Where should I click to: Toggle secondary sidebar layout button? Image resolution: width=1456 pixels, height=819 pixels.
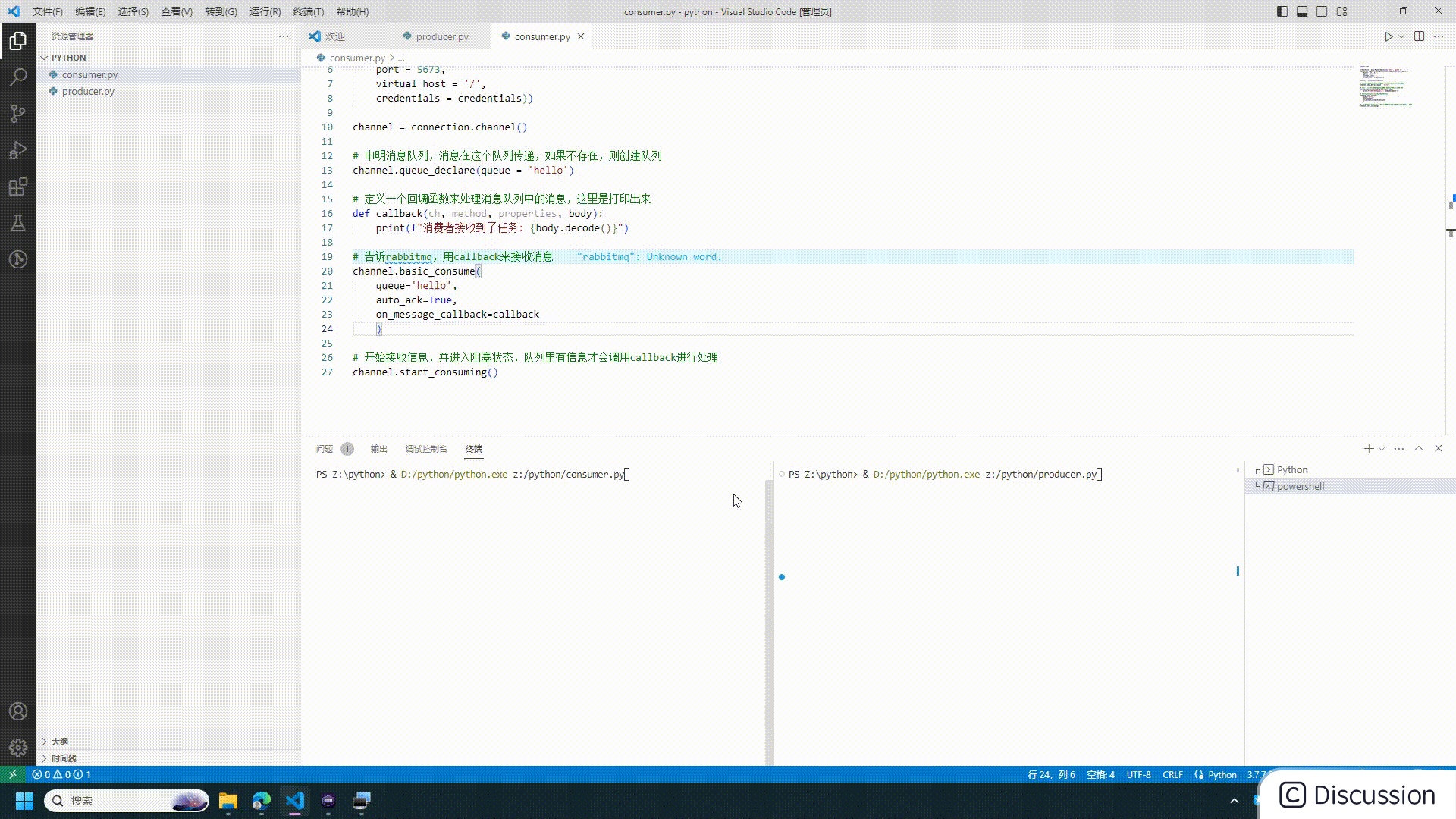pyautogui.click(x=1322, y=11)
